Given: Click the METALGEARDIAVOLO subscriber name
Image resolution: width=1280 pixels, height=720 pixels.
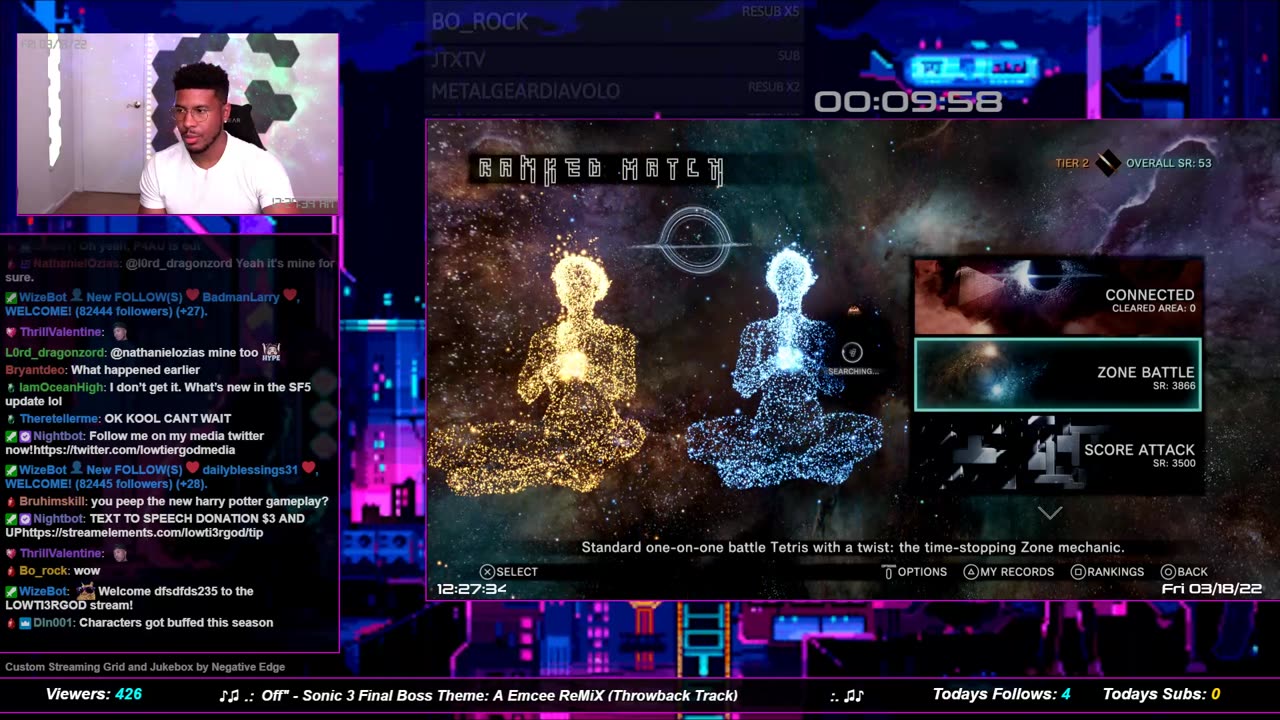Looking at the screenshot, I should click(x=525, y=91).
